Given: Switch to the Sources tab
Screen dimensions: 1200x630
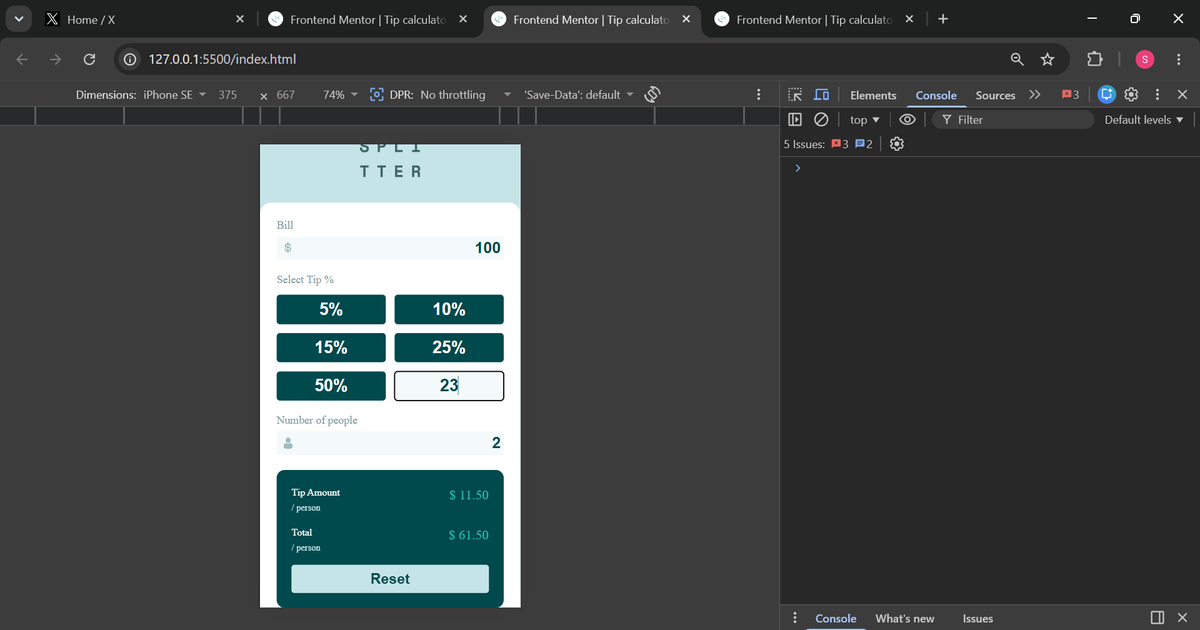Looking at the screenshot, I should pos(995,95).
